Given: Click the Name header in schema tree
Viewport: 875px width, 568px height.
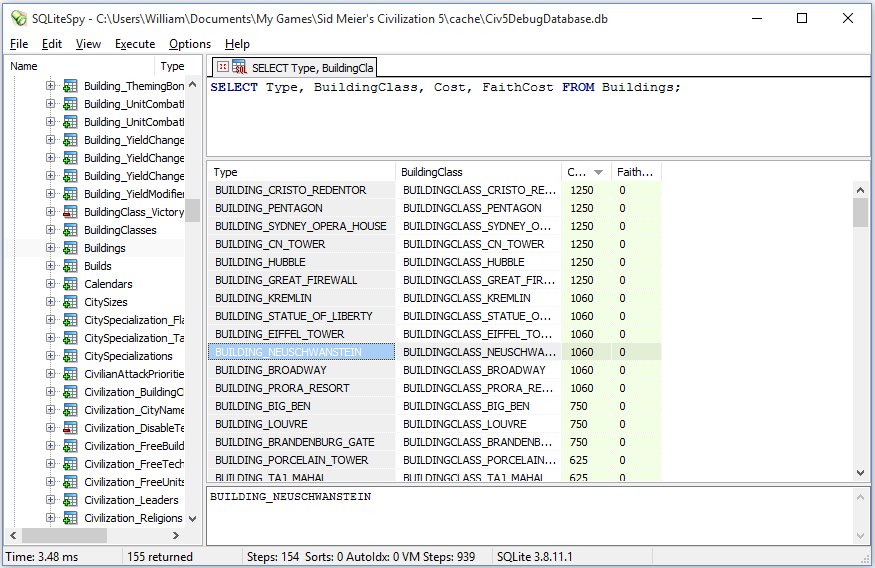Looking at the screenshot, I should pyautogui.click(x=81, y=66).
